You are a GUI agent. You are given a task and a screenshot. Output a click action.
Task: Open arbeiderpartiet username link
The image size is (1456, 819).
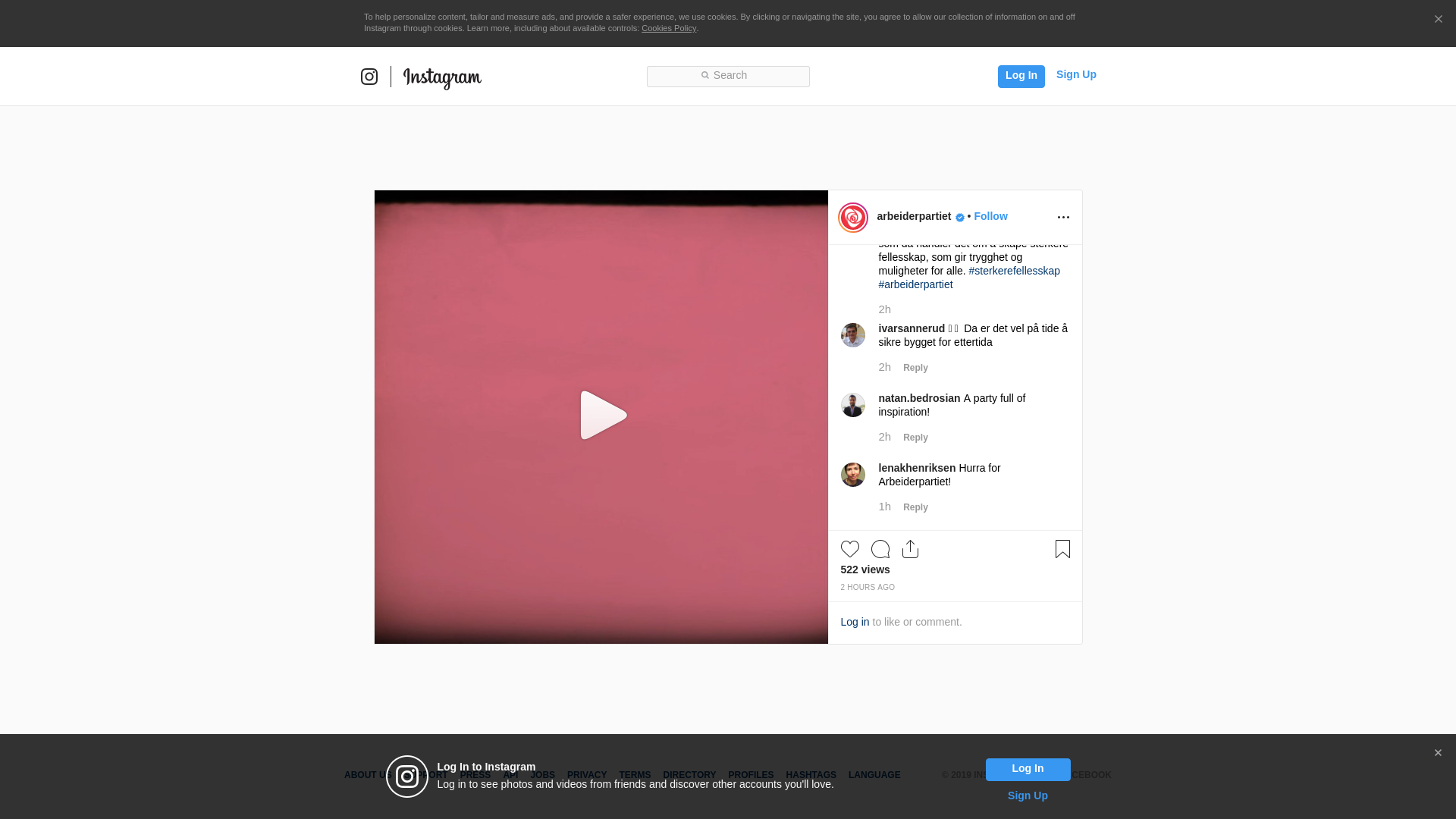914,216
